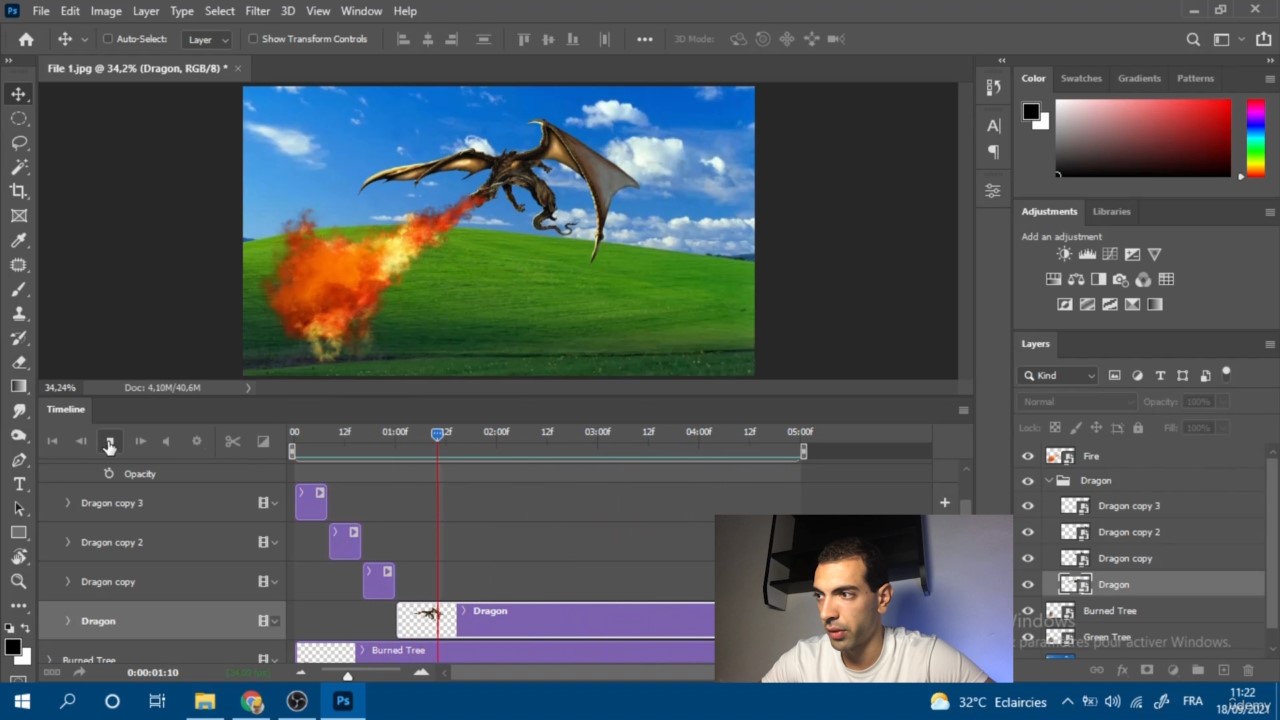Enable the Auto-Select checkbox
This screenshot has height=720, width=1280.
(108, 39)
